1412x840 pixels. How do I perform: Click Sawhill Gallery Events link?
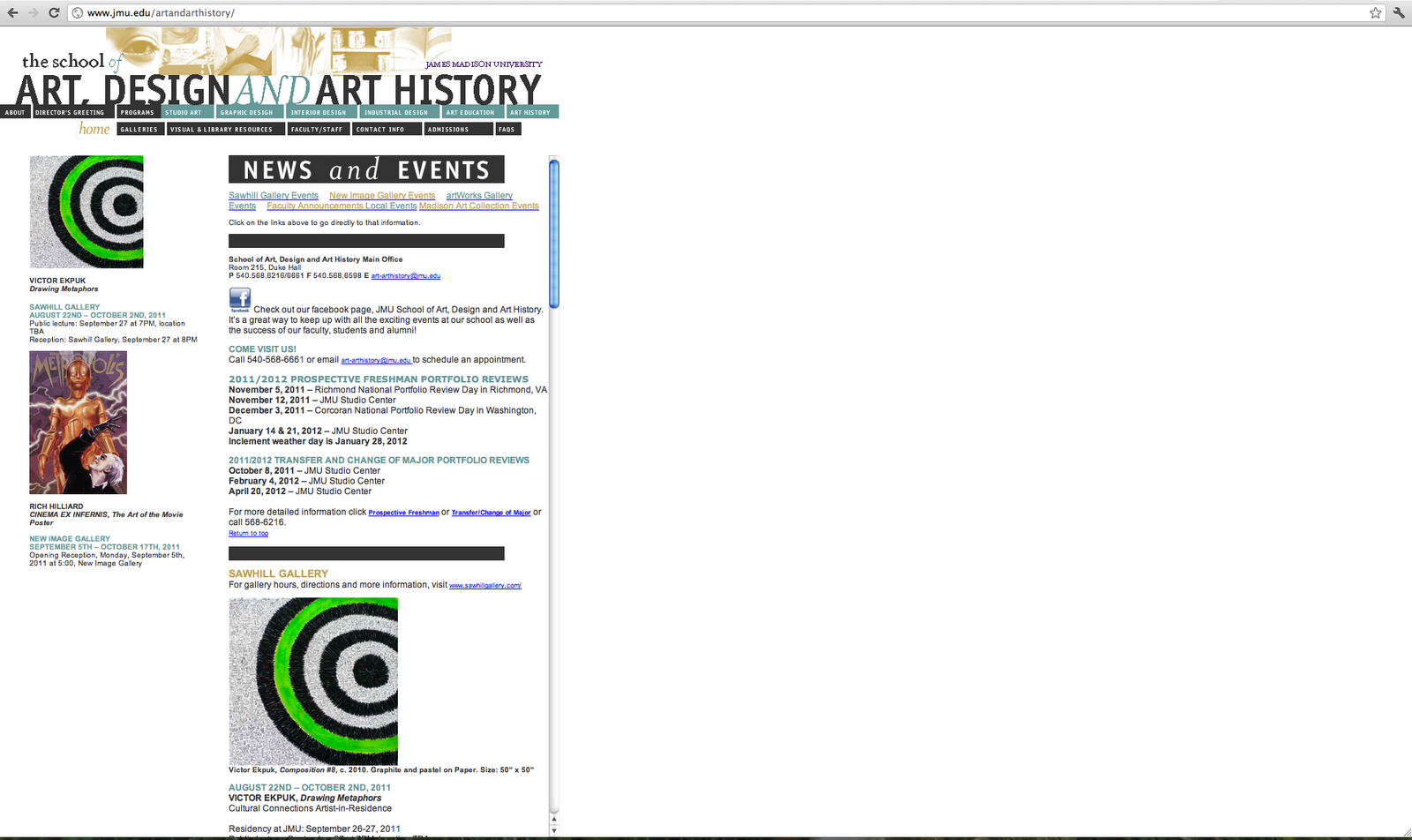click(274, 196)
